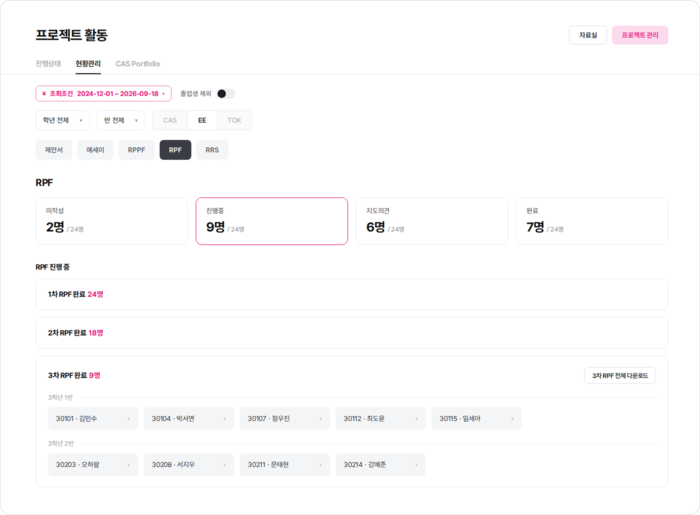
Task: Choose the RPF filter chip
Action: (175, 150)
